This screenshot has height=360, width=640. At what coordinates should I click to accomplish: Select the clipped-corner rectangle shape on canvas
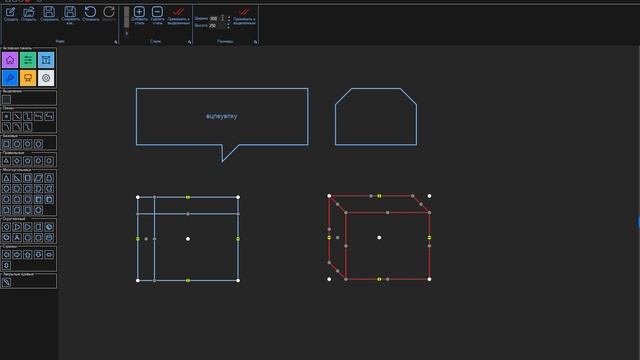click(376, 117)
